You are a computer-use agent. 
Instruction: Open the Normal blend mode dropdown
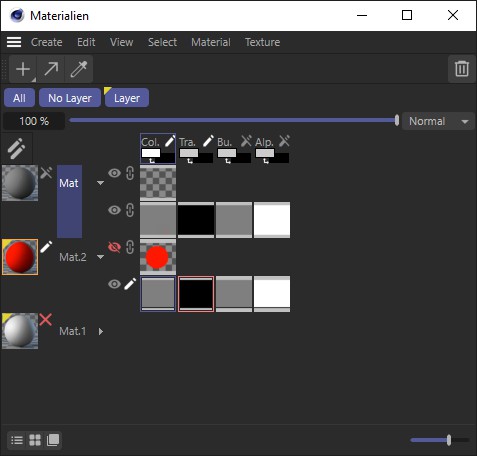(x=438, y=121)
